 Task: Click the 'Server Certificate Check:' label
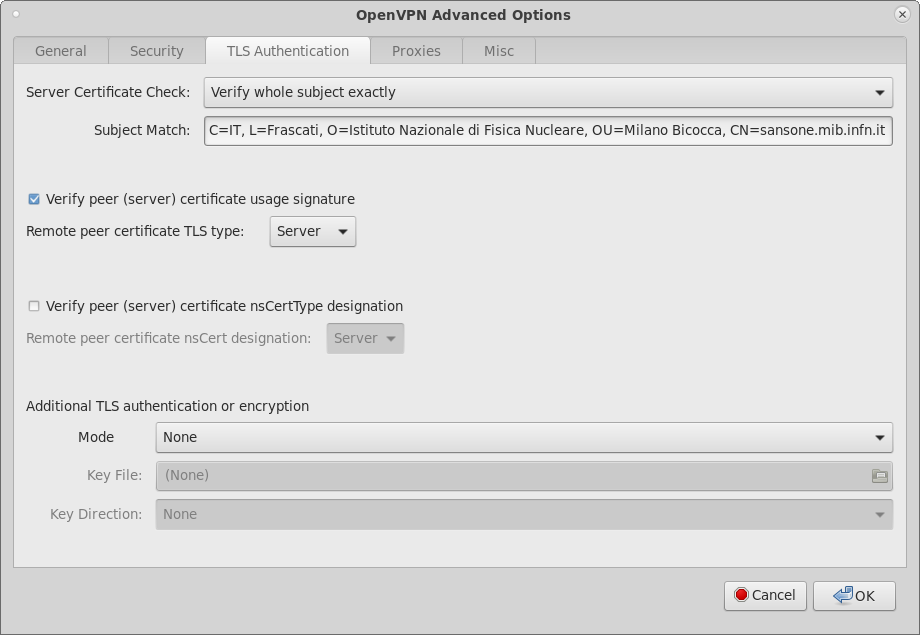pos(108,92)
